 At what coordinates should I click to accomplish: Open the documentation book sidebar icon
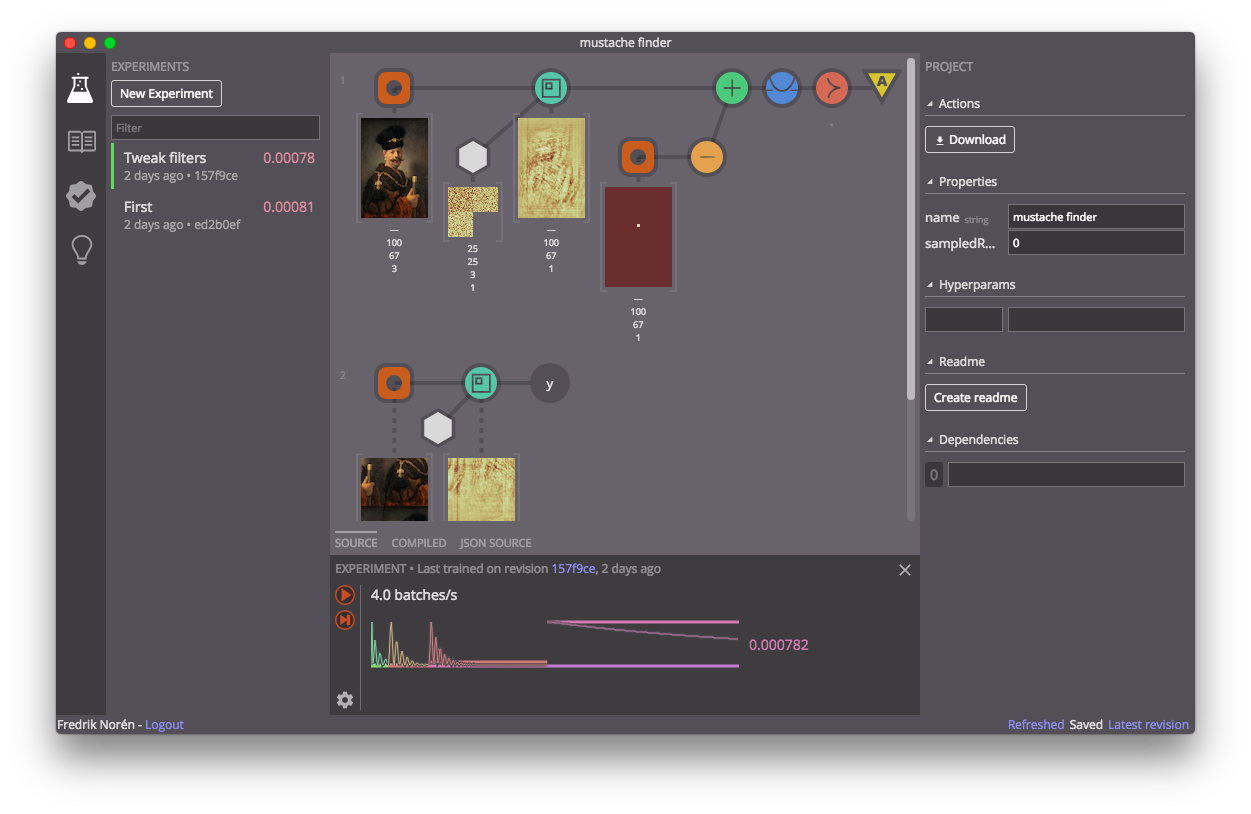[x=81, y=141]
